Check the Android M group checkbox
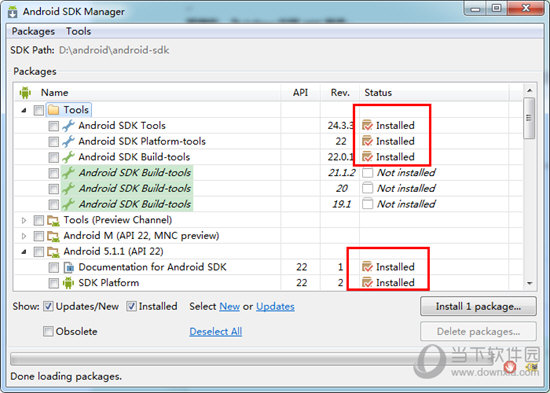The image size is (550, 393). coord(39,236)
